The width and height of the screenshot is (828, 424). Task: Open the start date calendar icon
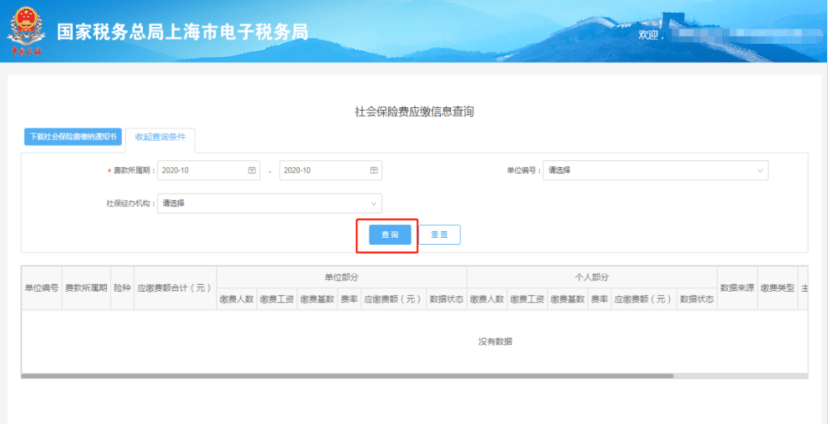[x=251, y=171]
